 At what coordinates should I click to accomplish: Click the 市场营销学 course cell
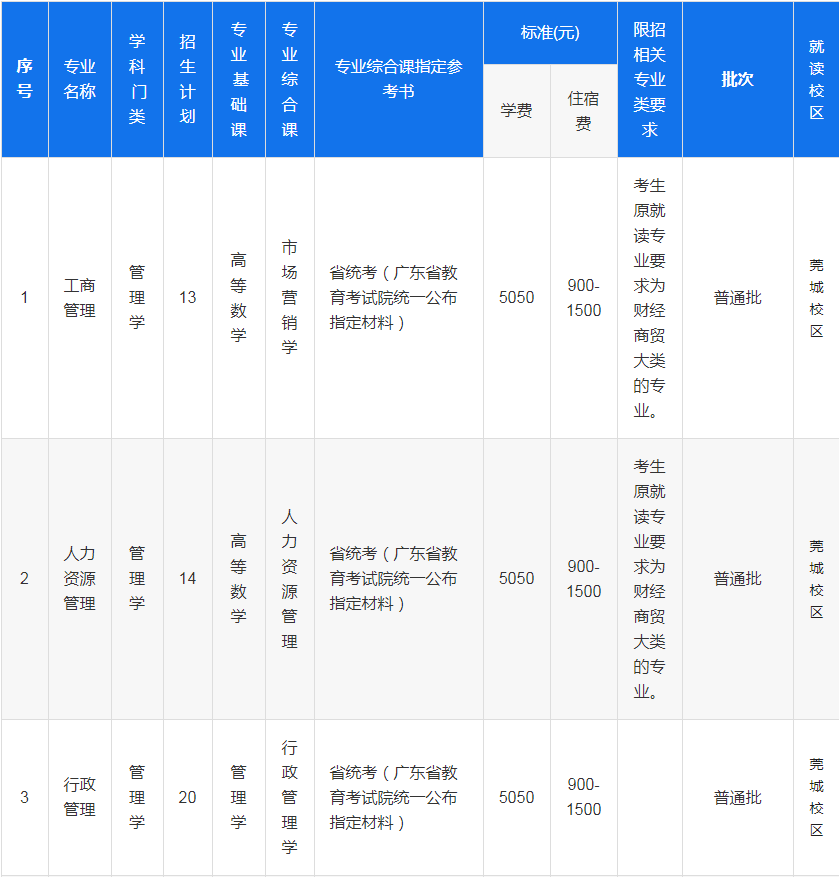[289, 298]
